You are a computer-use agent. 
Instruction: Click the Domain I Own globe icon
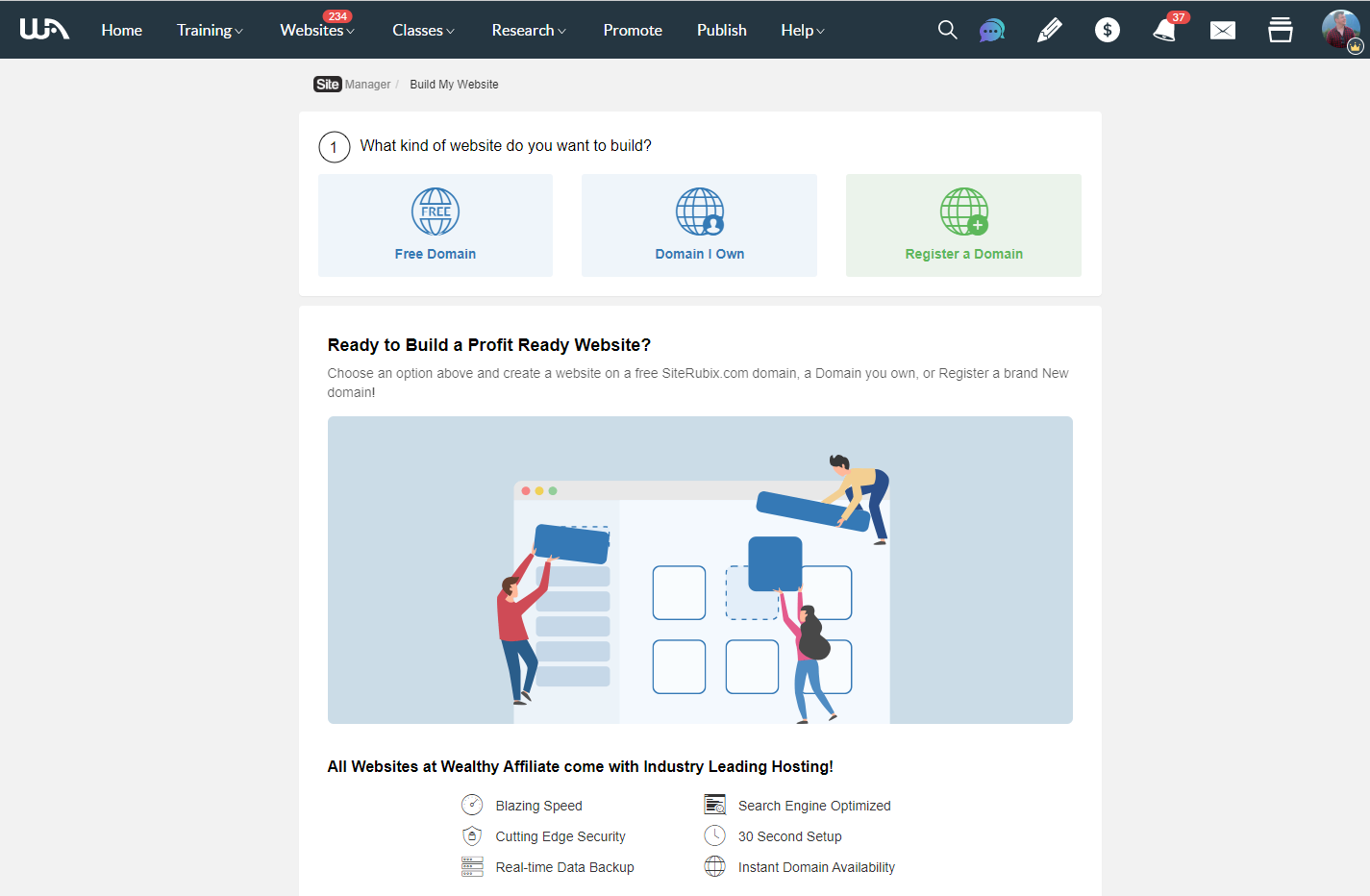point(700,212)
